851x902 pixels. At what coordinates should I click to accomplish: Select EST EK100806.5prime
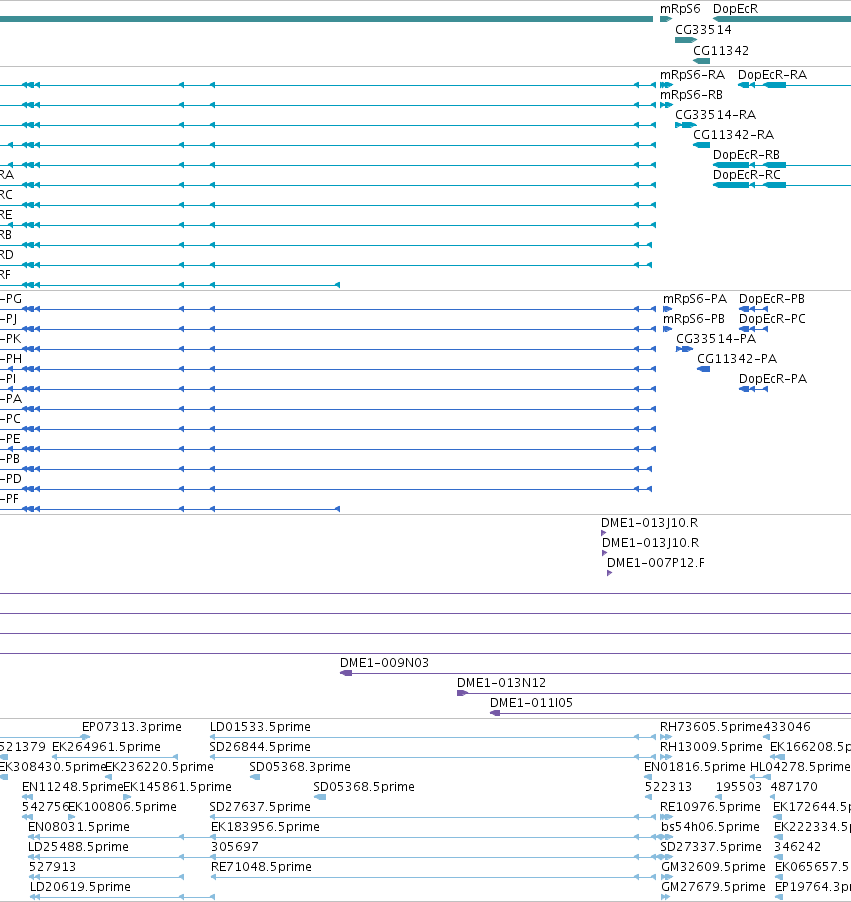click(72, 817)
